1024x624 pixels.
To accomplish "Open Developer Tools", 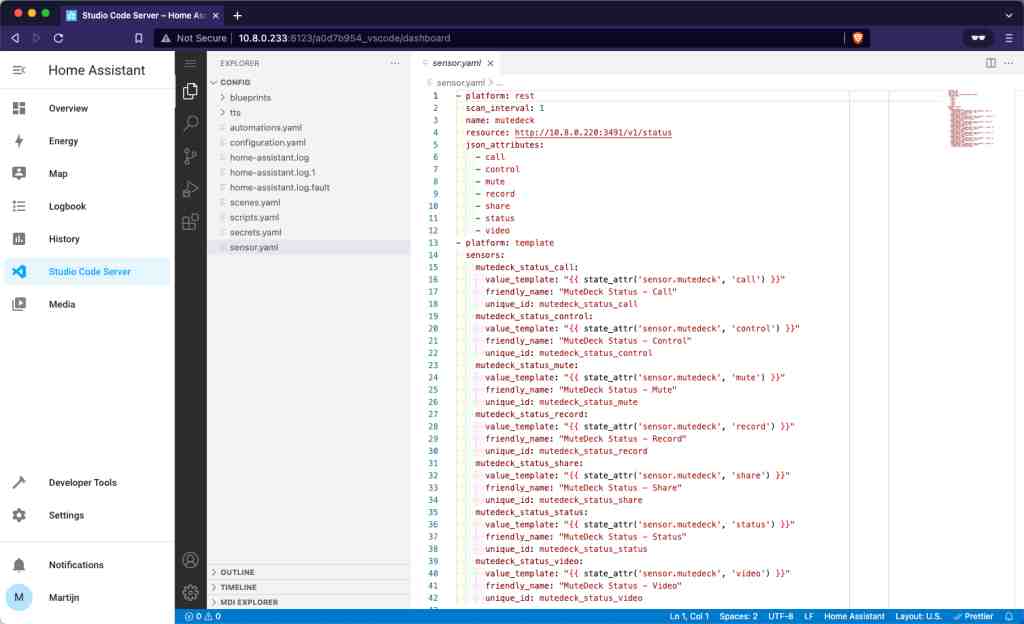I will tap(87, 482).
